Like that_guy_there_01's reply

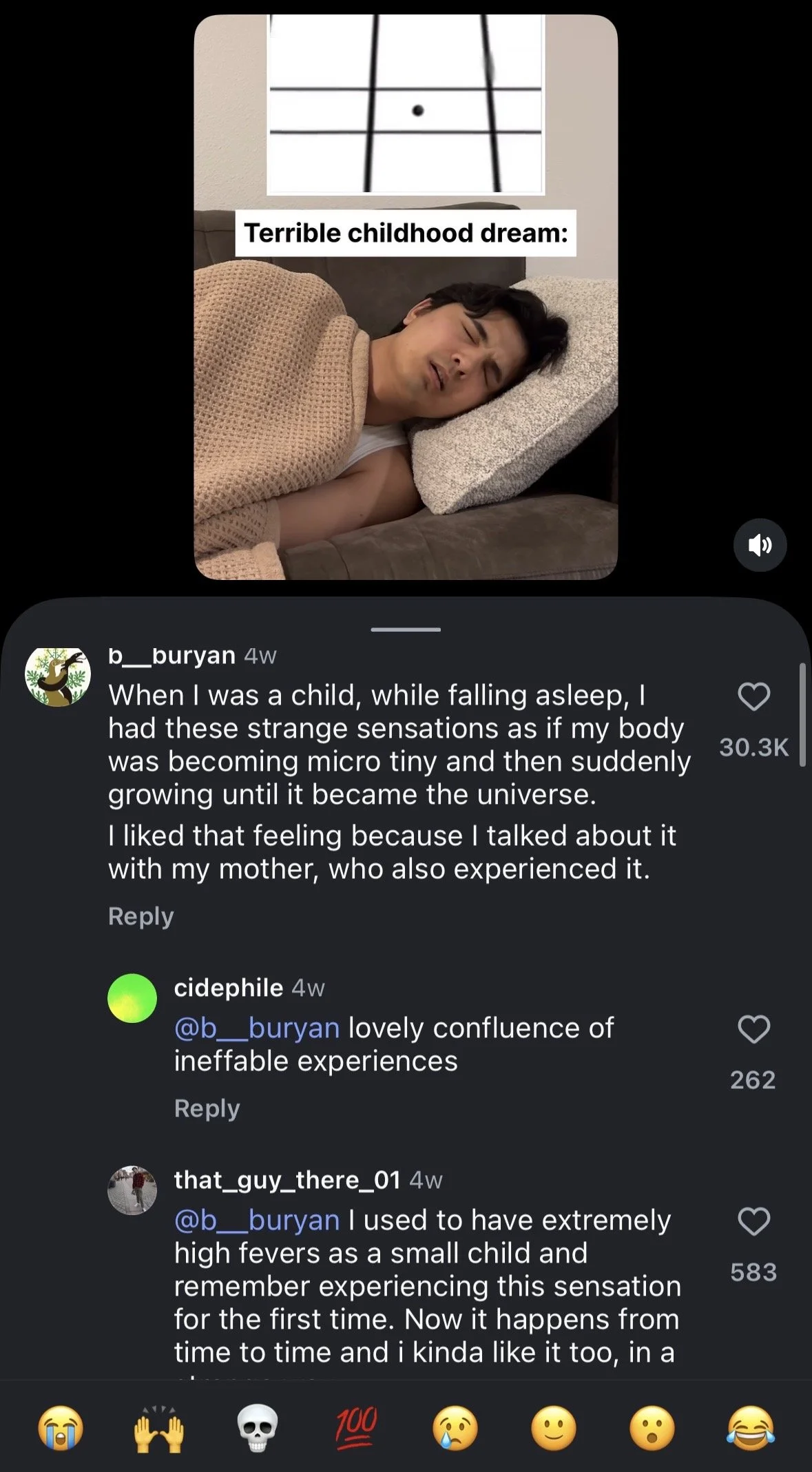pos(753,1221)
